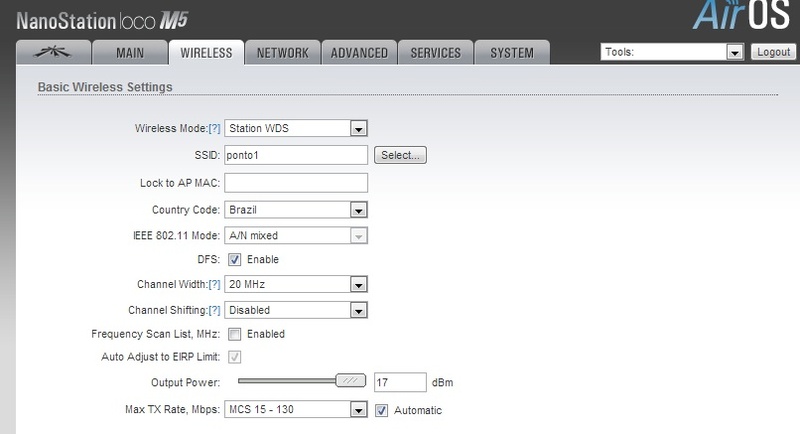The width and height of the screenshot is (800, 434).
Task: Open Wireless Mode help link
Action: tap(214, 129)
